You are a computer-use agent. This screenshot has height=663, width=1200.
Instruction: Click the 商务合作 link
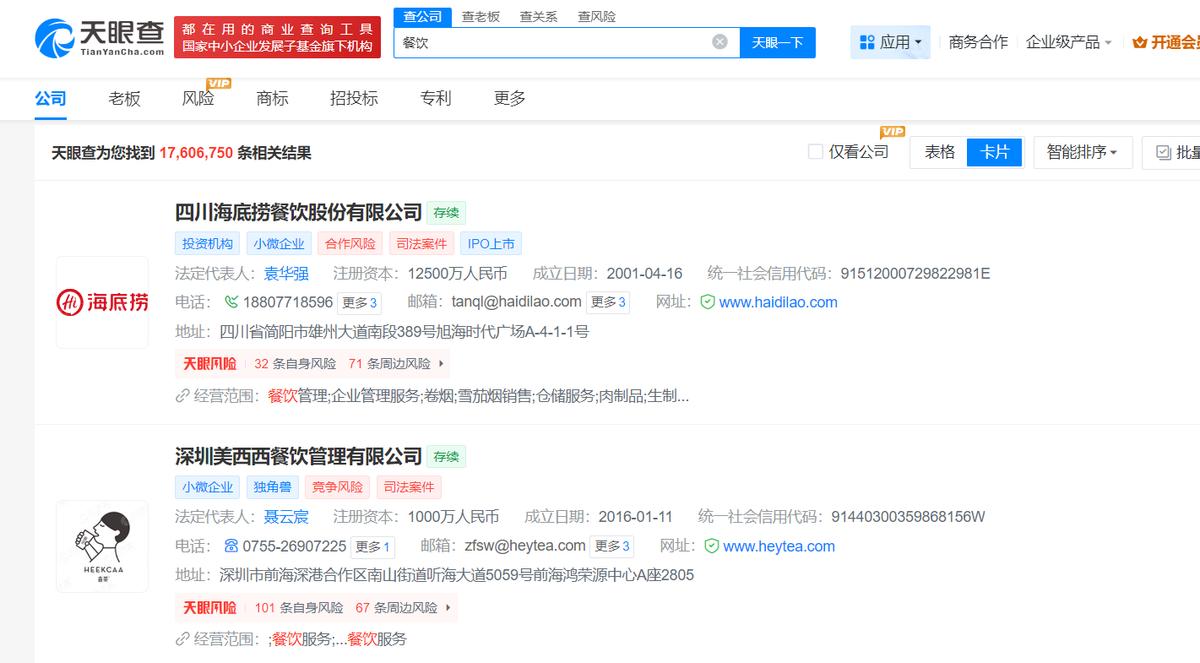[978, 42]
